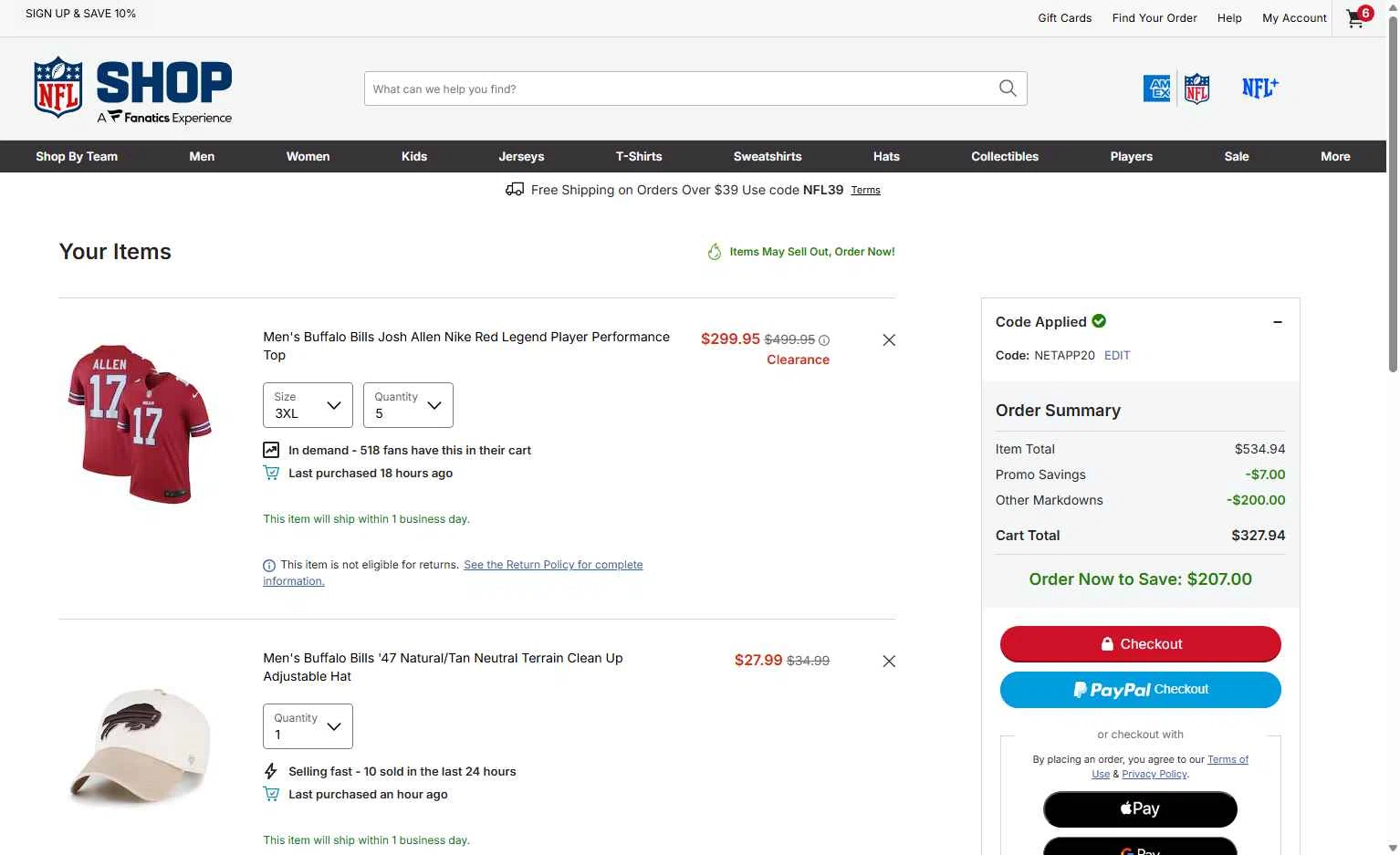Open the Josh Allen jersey thumbnail
Screen dimensions: 1400x855
[x=140, y=422]
